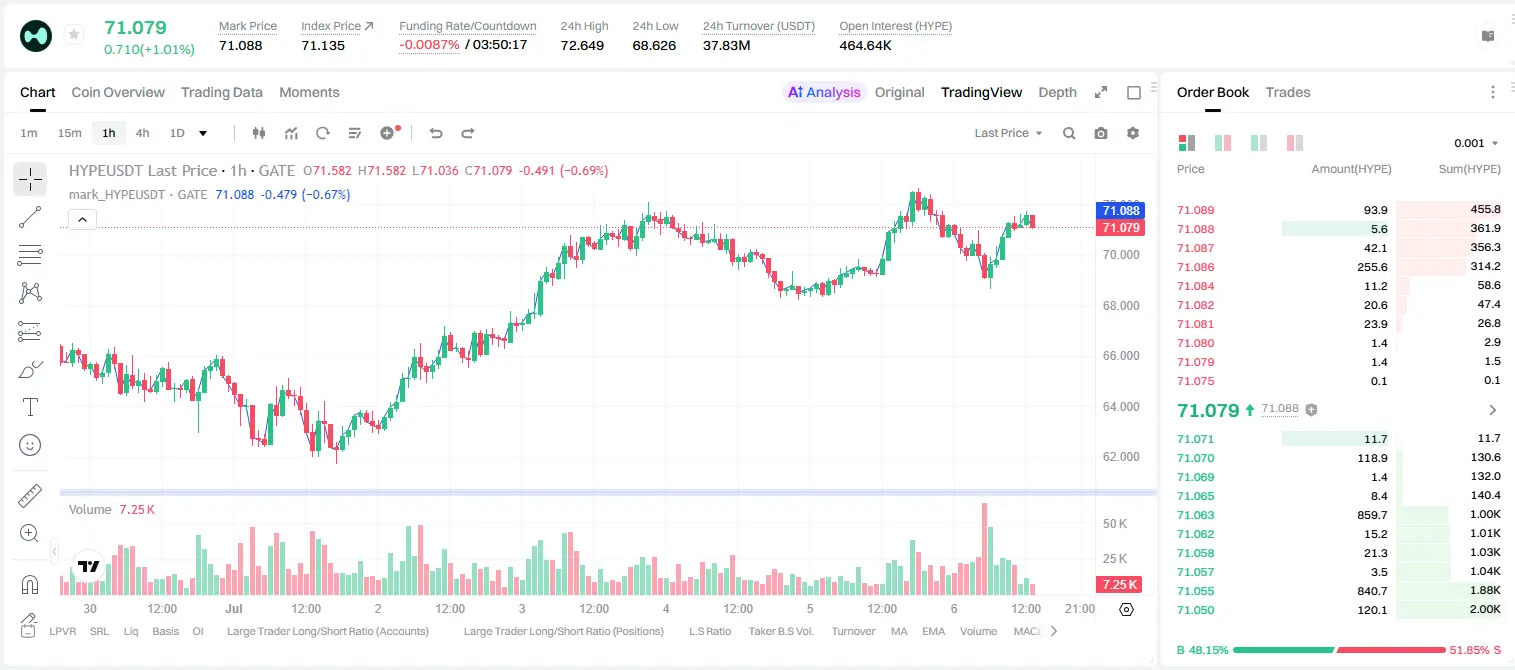Show only sell orders in order book
Viewport: 1515px width, 670px height.
pyautogui.click(x=1295, y=143)
